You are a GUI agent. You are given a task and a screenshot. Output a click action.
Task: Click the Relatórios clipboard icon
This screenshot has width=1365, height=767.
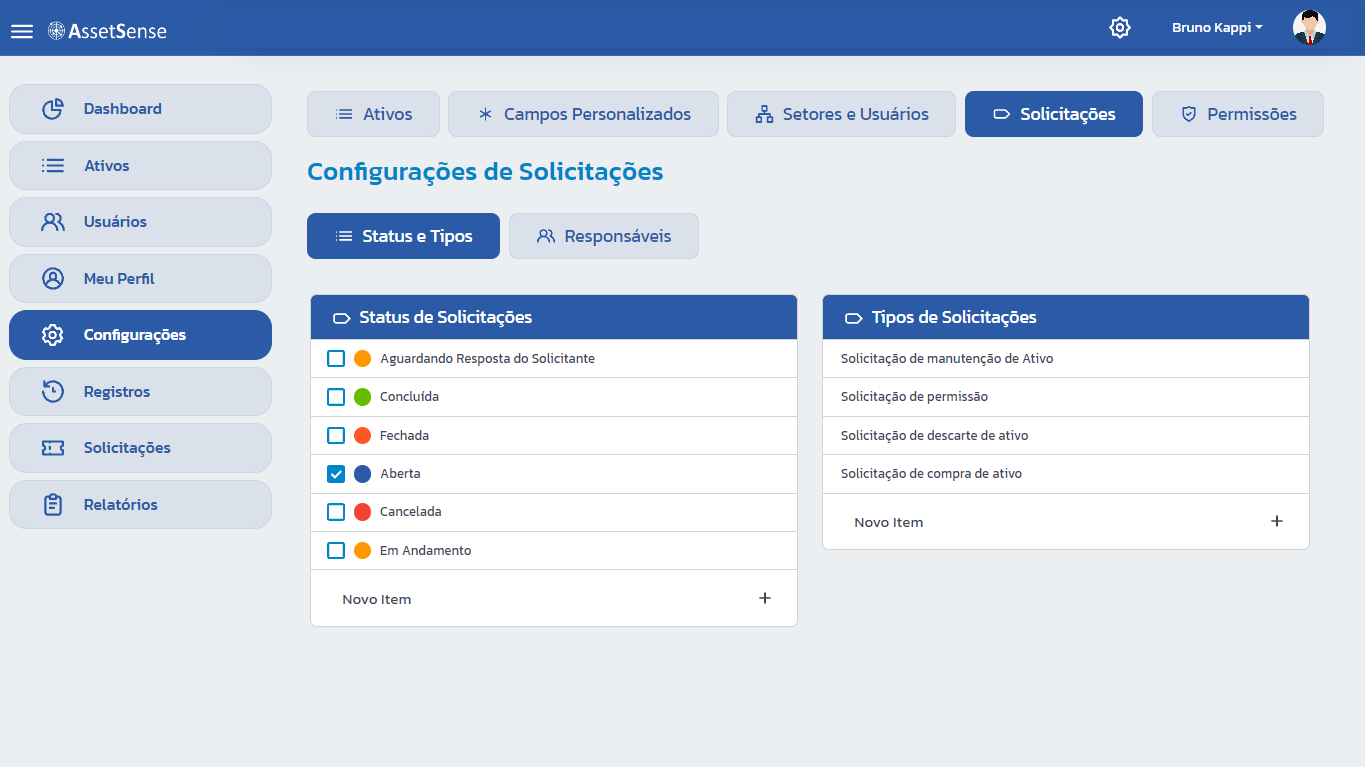point(53,505)
